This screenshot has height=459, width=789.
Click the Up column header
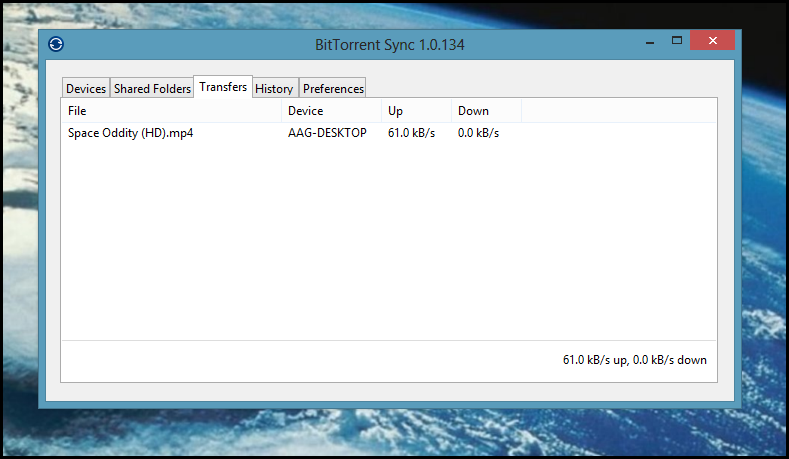[x=417, y=111]
